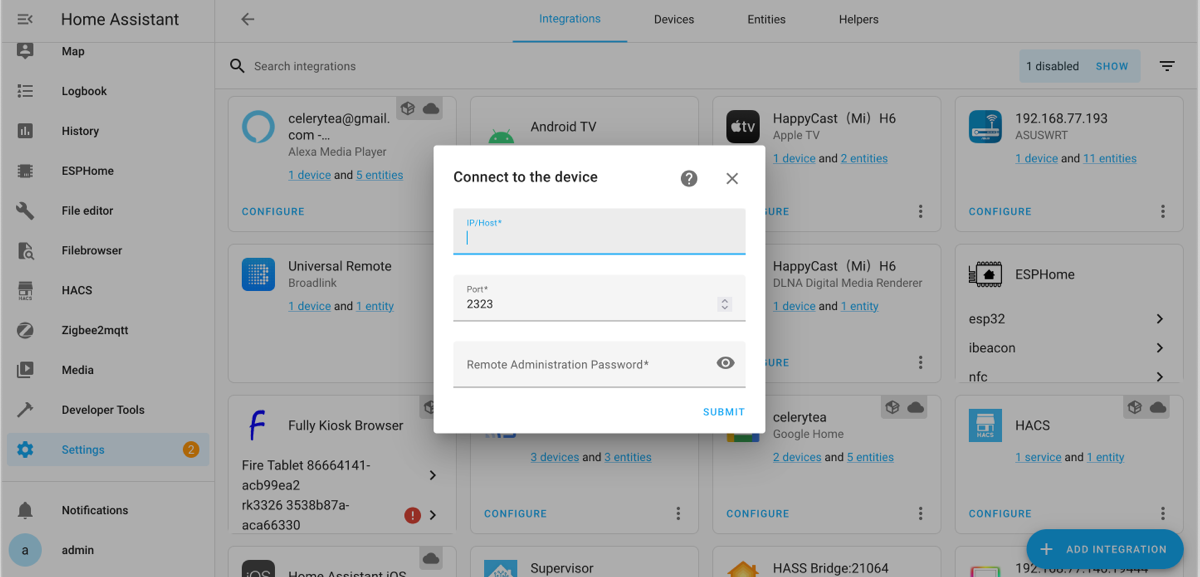
Task: Adjust the Port number stepper
Action: (x=725, y=304)
